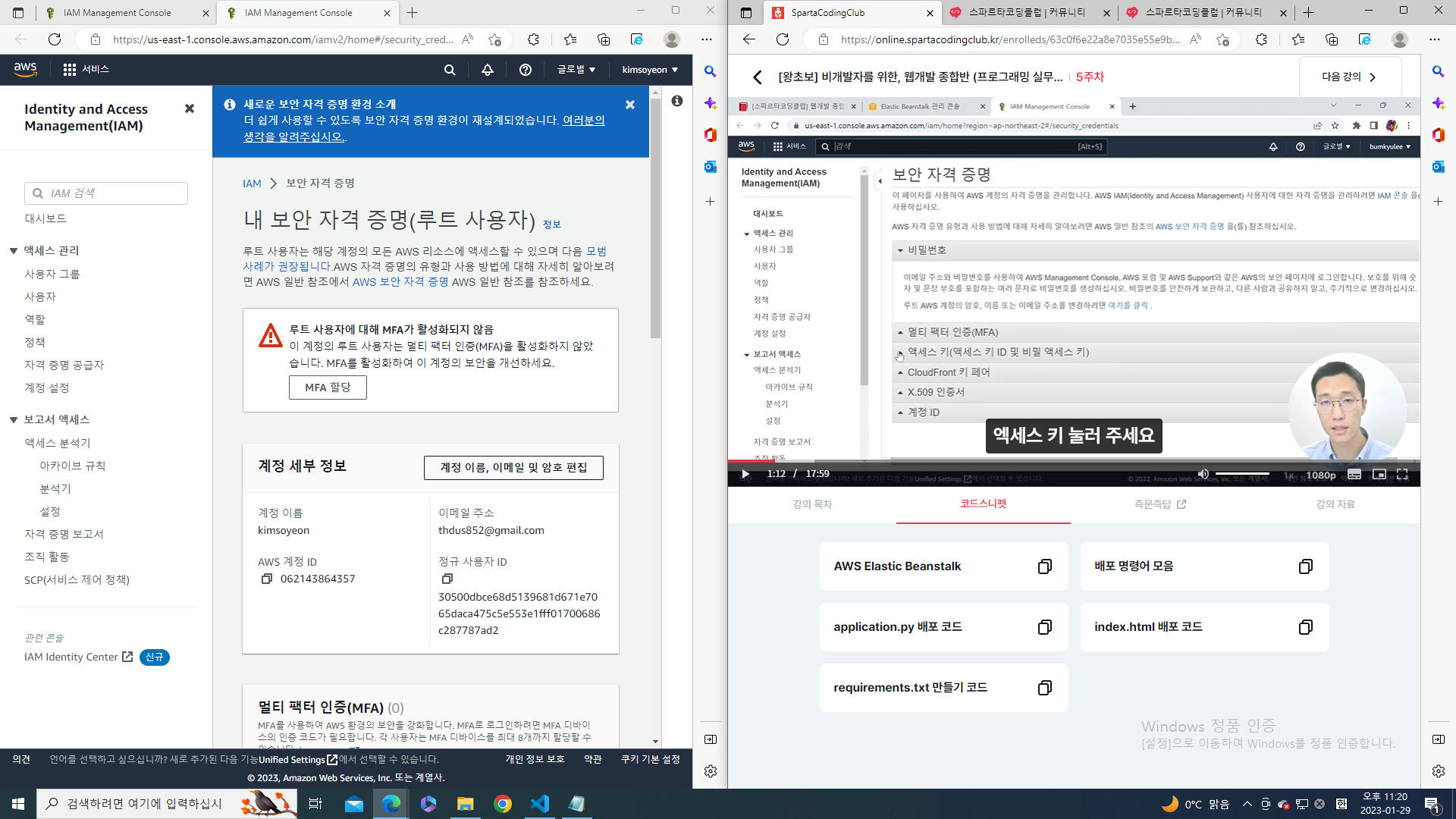Go back to the course list arrow
Image resolution: width=1456 pixels, height=819 pixels.
757,77
